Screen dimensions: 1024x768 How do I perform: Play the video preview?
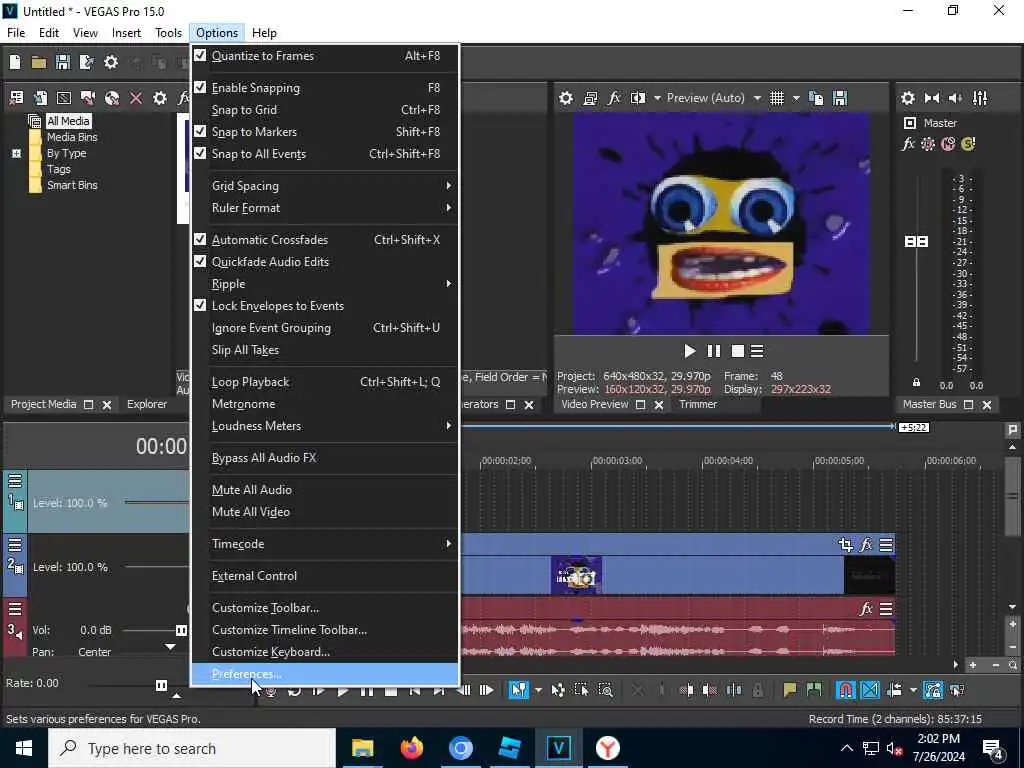pyautogui.click(x=690, y=351)
